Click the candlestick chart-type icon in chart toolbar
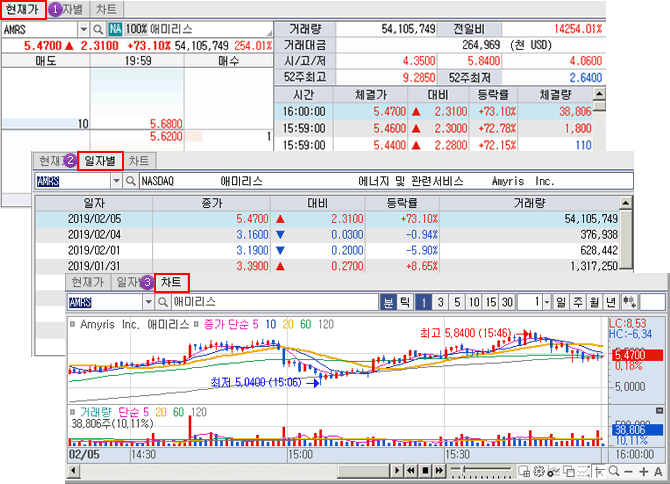 coord(629,302)
